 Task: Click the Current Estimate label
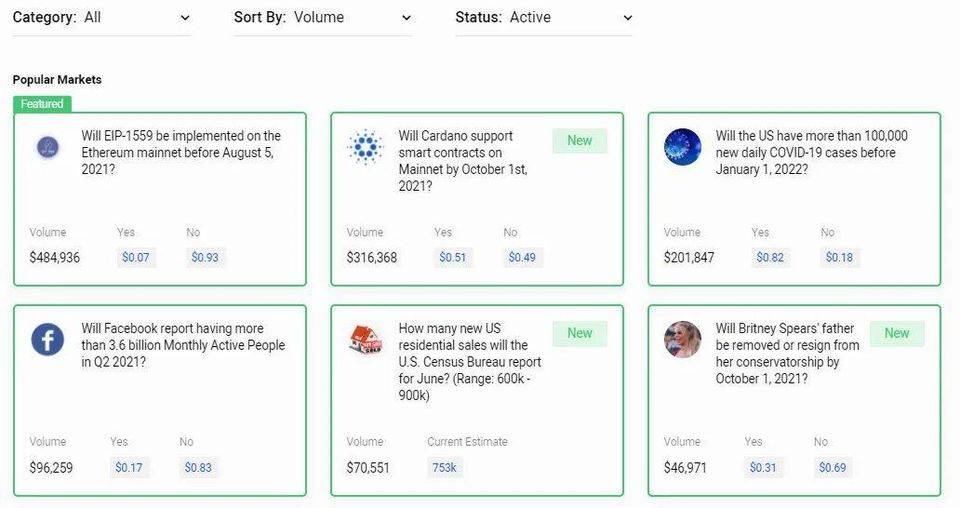tap(467, 442)
